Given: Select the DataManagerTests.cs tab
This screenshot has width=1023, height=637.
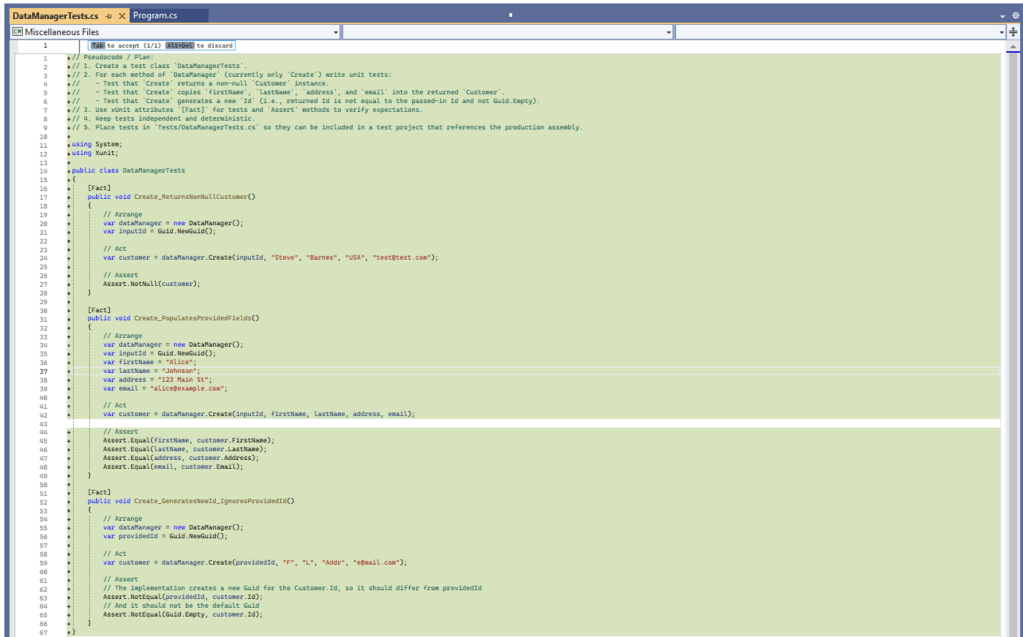Looking at the screenshot, I should tap(55, 16).
